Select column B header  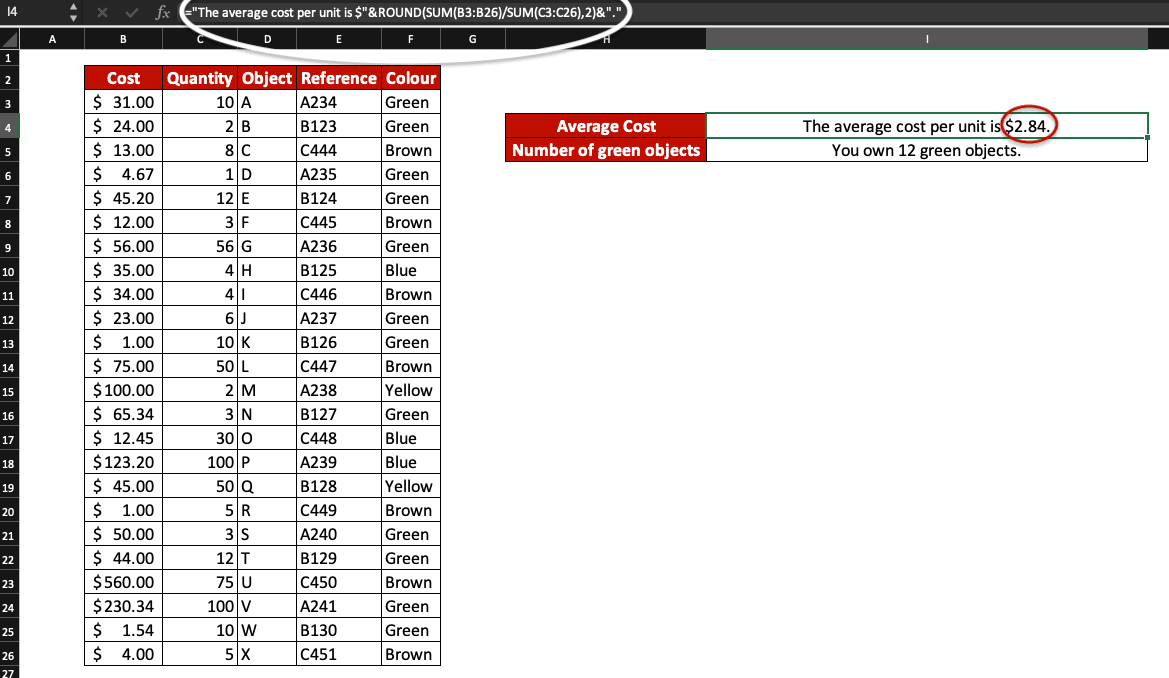point(123,38)
